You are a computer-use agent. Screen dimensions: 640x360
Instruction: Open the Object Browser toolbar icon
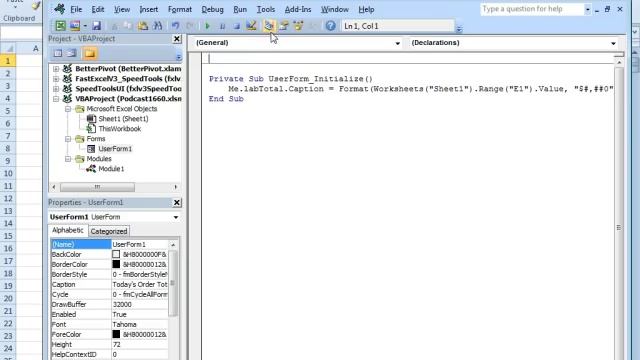[298, 26]
